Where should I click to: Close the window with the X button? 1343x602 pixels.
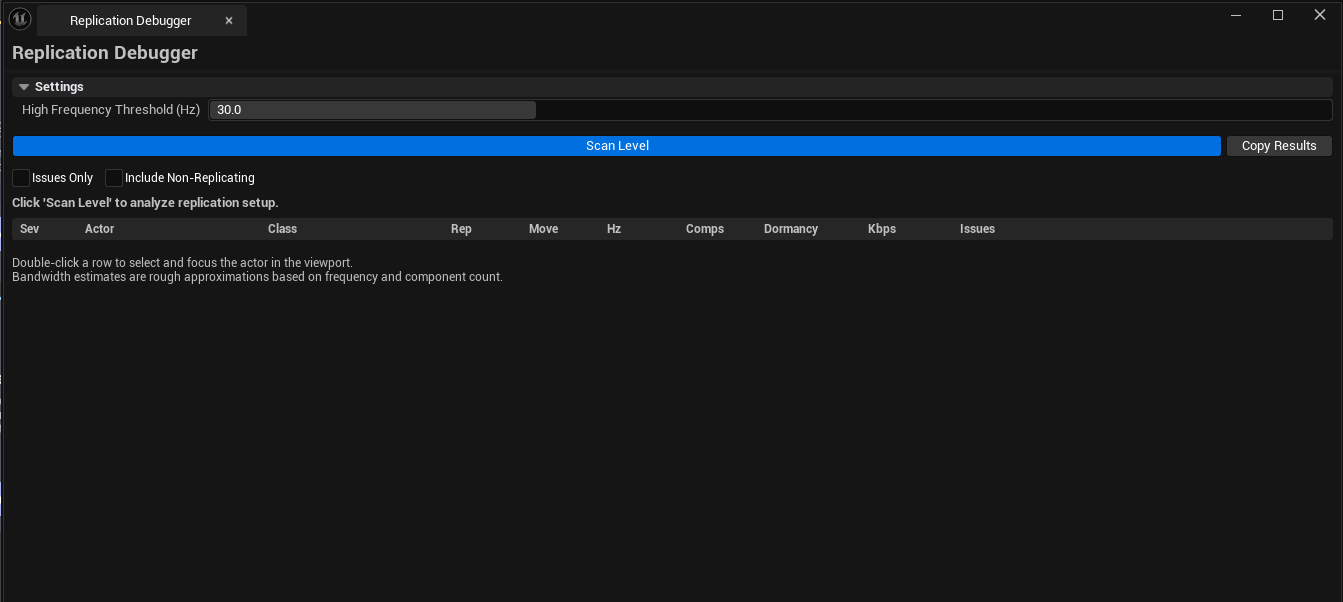[x=1319, y=15]
